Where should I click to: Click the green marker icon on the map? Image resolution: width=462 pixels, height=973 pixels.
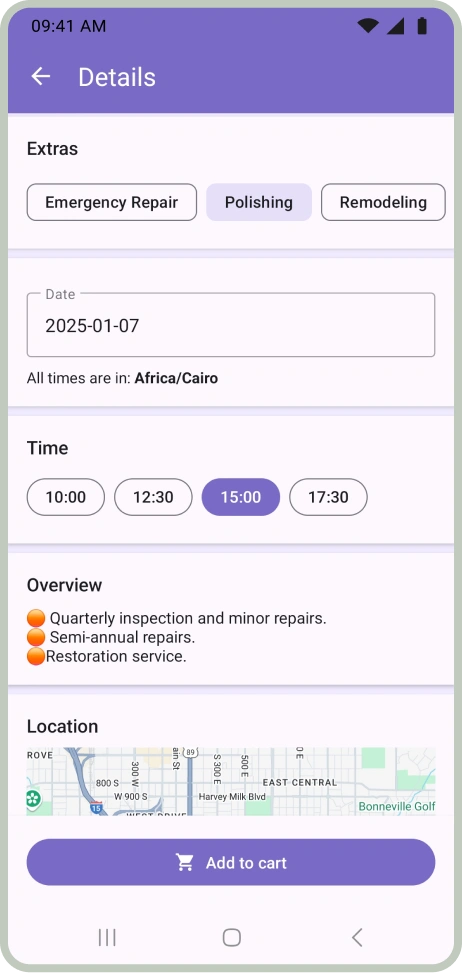pos(33,799)
